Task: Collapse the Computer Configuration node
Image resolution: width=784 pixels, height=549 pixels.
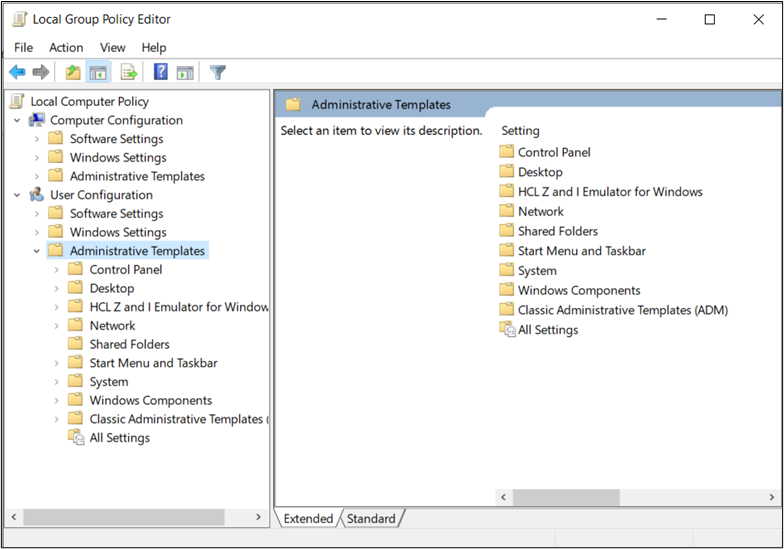Action: [x=17, y=120]
